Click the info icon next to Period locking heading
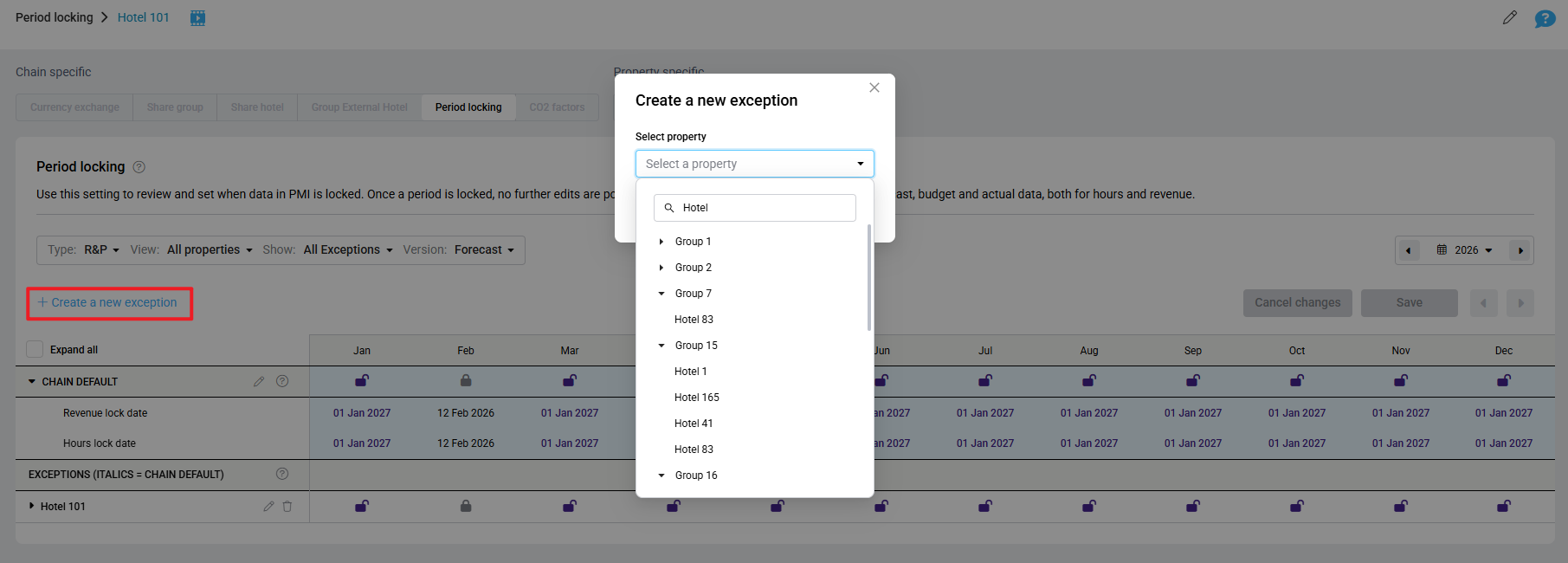Image resolution: width=1568 pixels, height=563 pixels. (x=139, y=167)
